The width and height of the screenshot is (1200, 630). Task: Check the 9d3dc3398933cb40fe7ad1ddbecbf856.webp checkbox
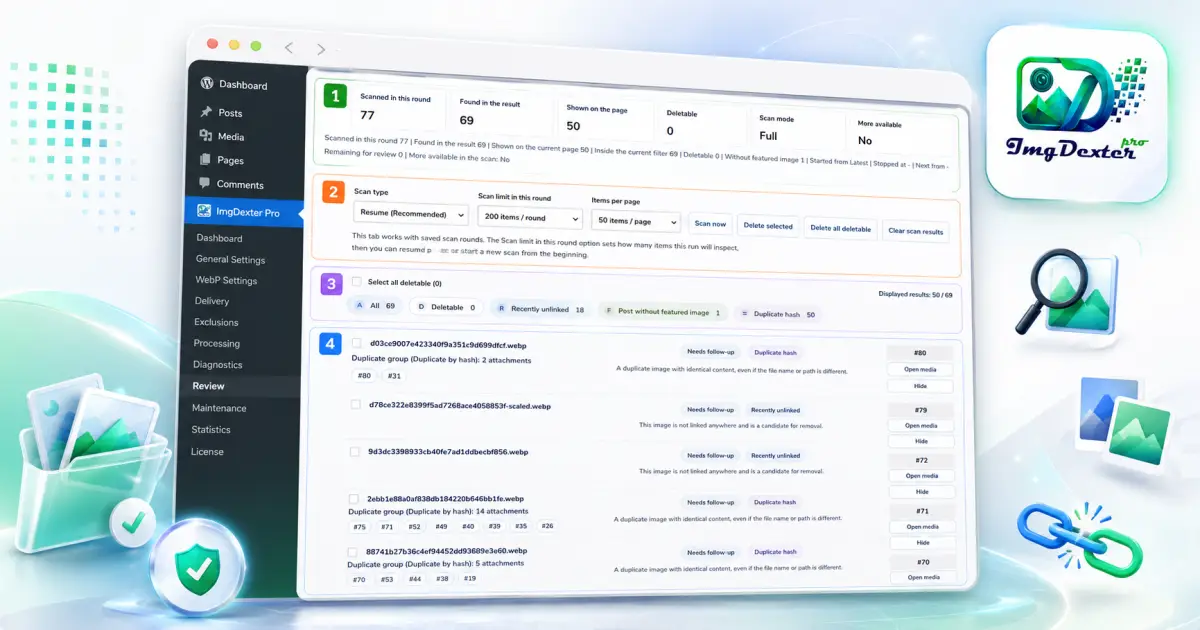pos(354,451)
